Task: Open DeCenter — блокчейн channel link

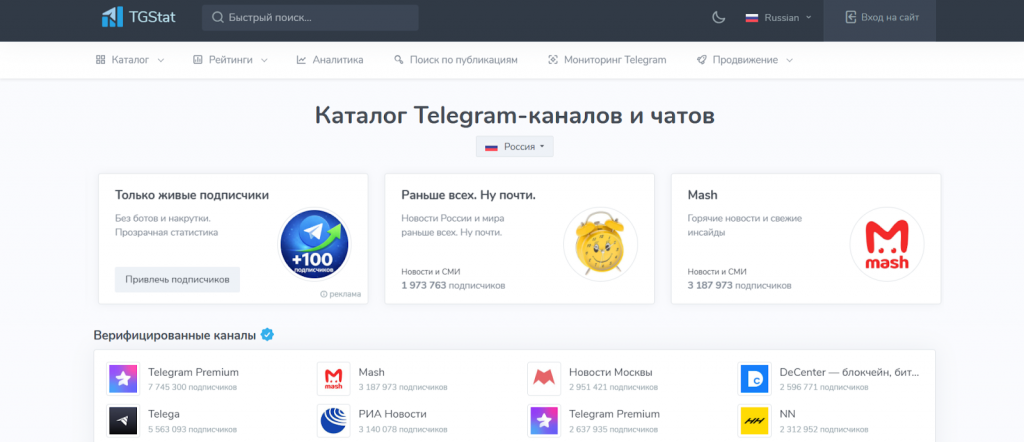Action: (849, 372)
